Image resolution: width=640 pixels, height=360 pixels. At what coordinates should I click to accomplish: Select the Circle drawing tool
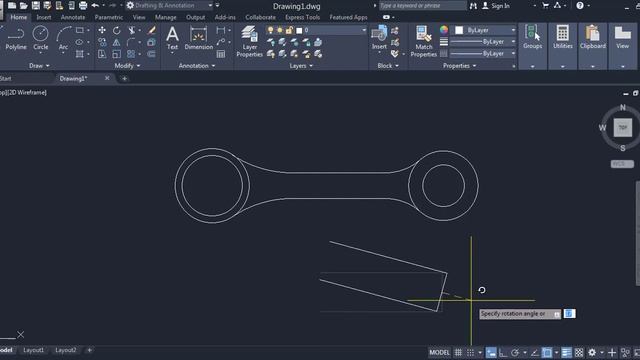(40, 38)
